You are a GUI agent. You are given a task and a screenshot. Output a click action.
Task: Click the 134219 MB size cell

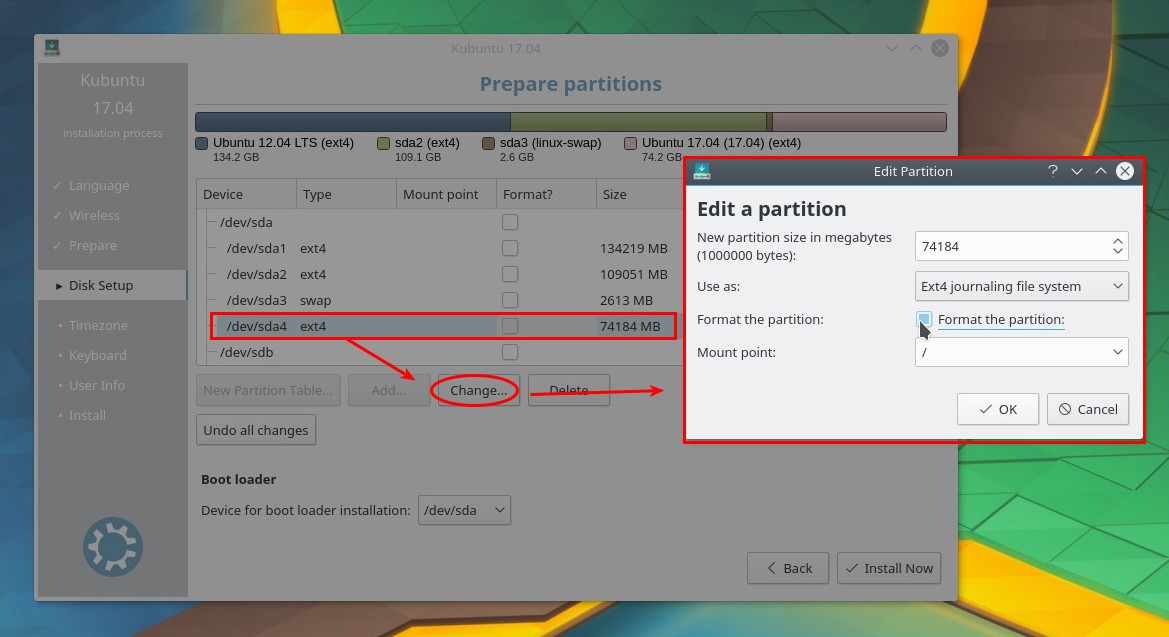[634, 248]
